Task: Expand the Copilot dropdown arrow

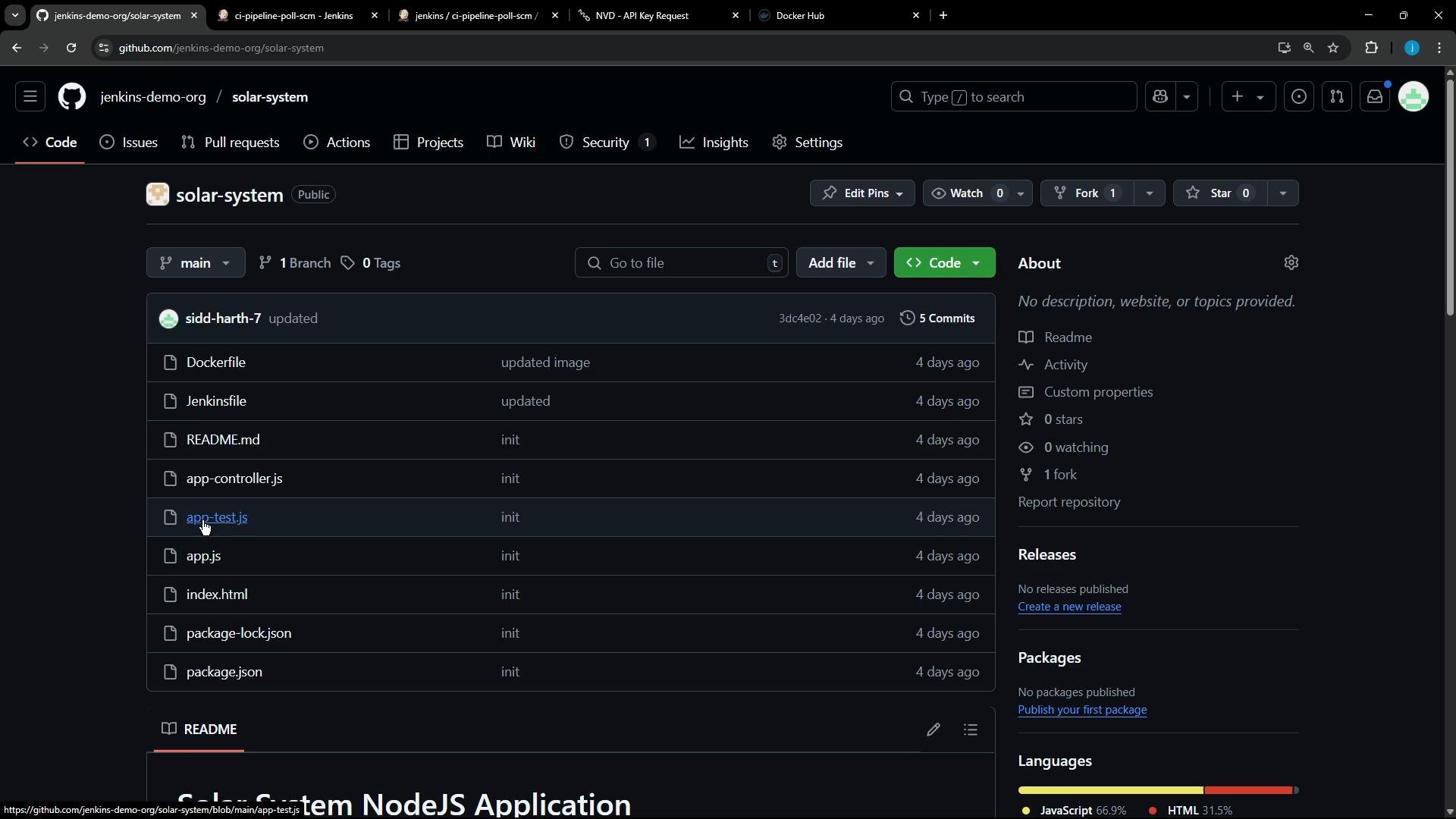Action: point(1187,97)
